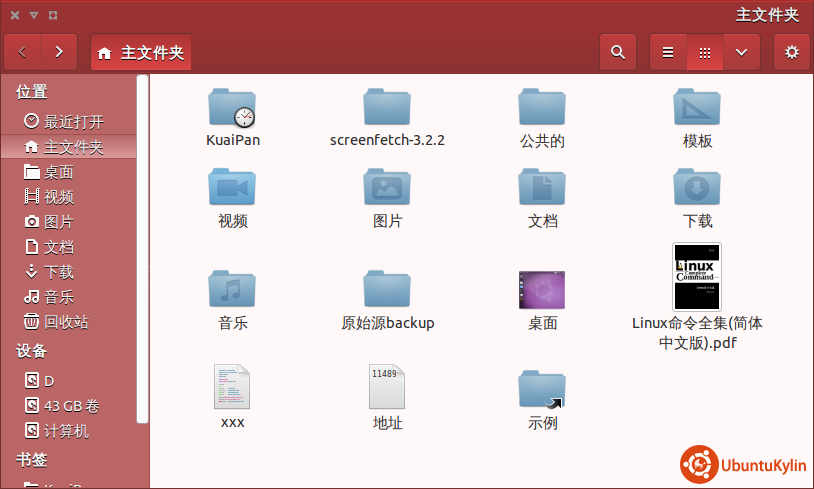The image size is (814, 489).
Task: Select the screenfetch-3.2.2 folder
Action: (x=387, y=106)
